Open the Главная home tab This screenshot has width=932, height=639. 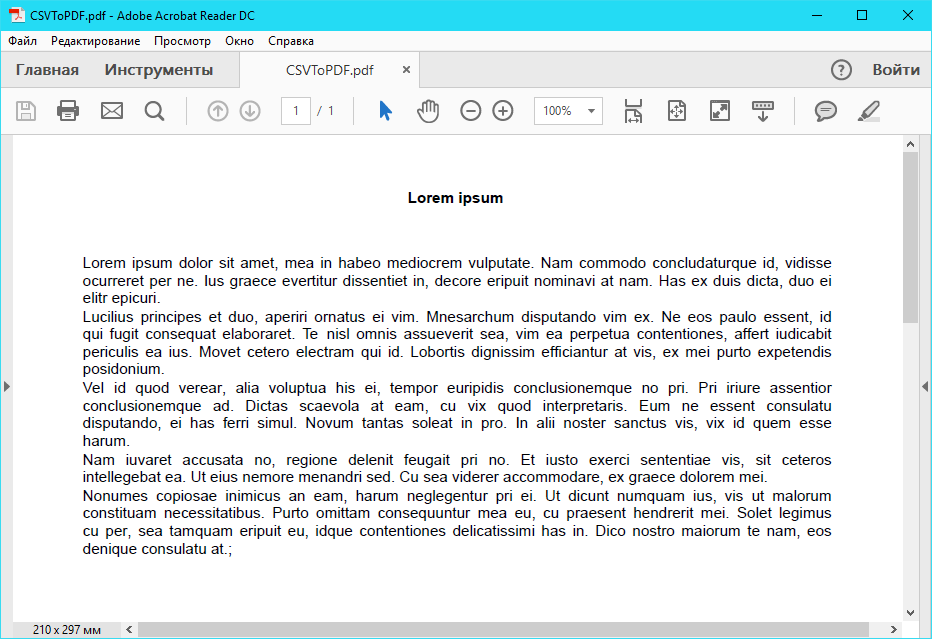click(x=47, y=70)
